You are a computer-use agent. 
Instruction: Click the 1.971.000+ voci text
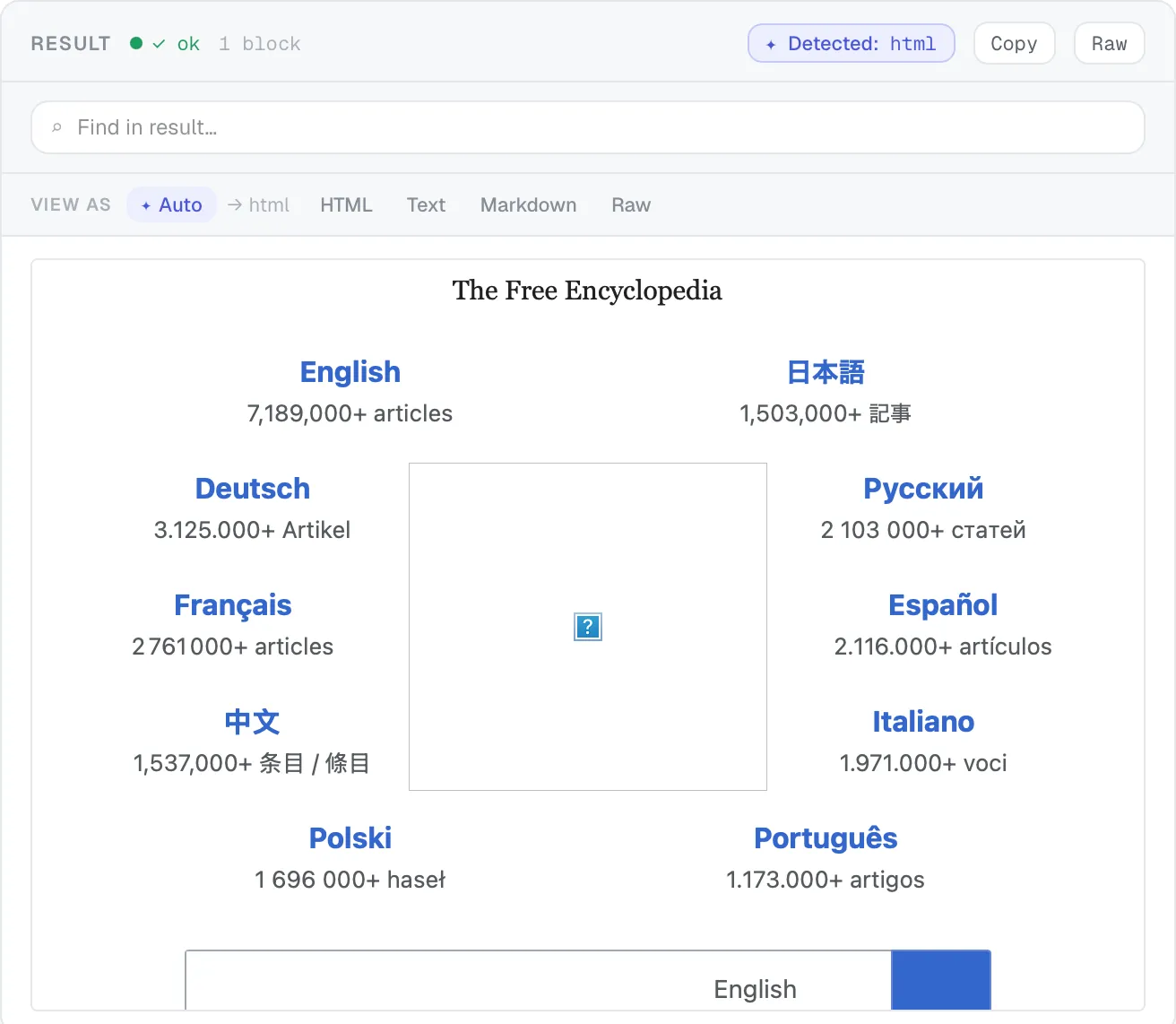[923, 763]
